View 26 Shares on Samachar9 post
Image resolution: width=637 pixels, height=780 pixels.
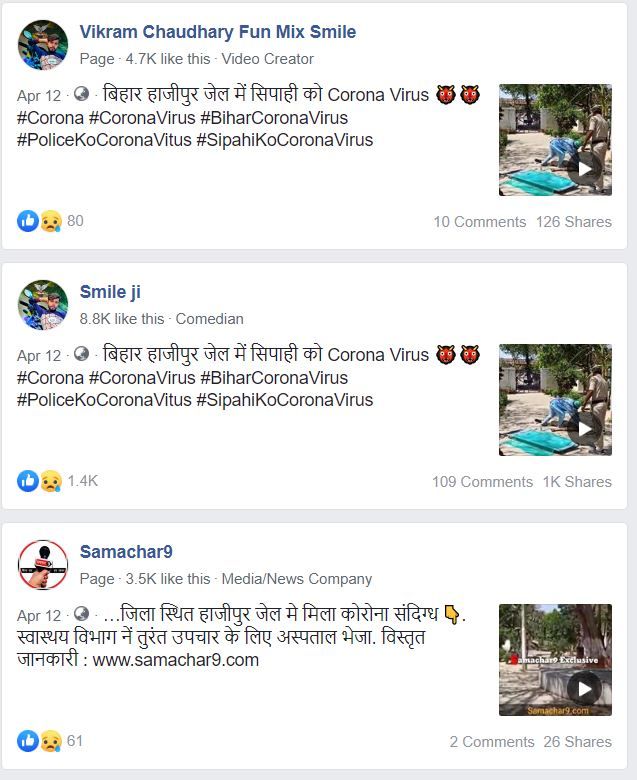577,742
